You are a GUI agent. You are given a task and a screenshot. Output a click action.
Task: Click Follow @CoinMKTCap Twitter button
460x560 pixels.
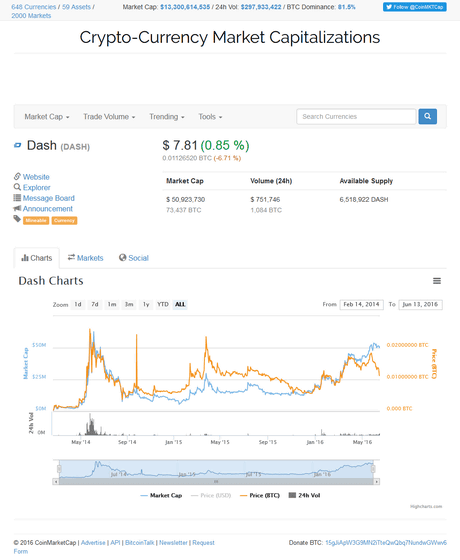415,7
